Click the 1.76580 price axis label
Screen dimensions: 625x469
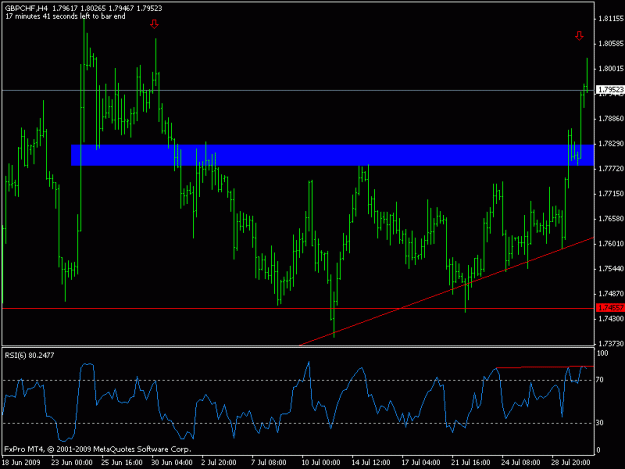coord(611,219)
